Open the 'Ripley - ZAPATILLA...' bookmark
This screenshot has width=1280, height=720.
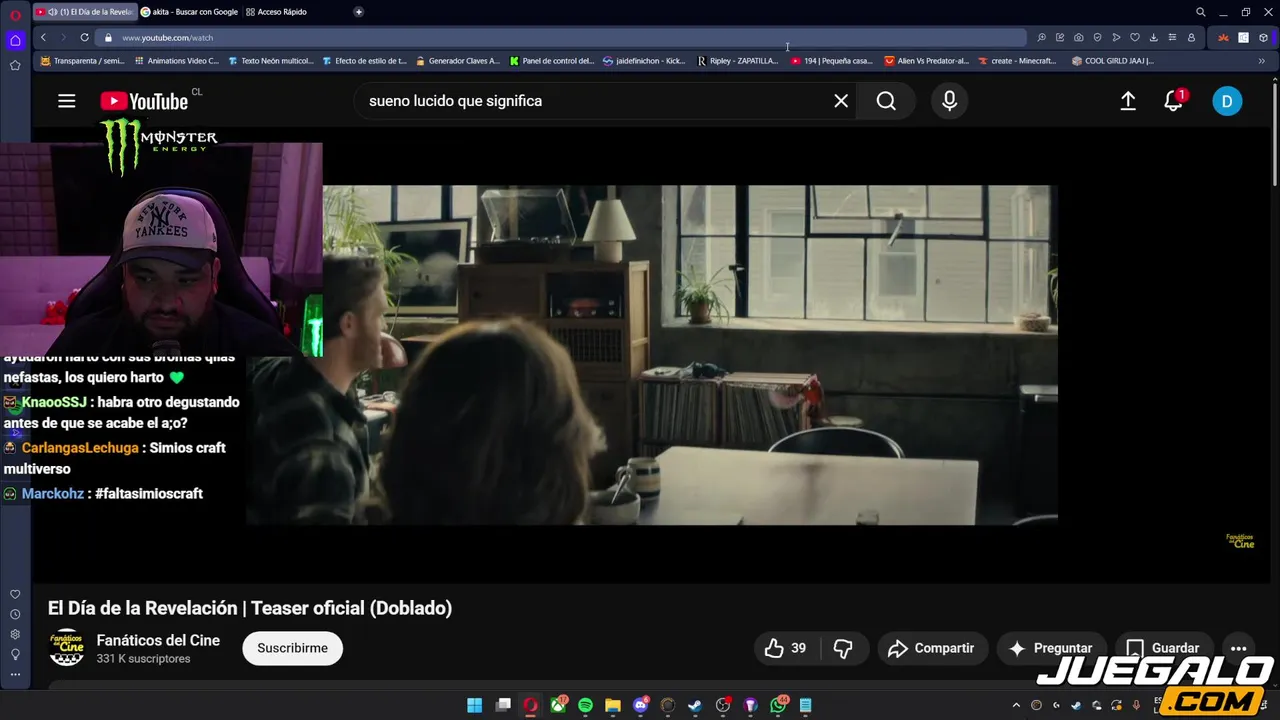click(737, 61)
